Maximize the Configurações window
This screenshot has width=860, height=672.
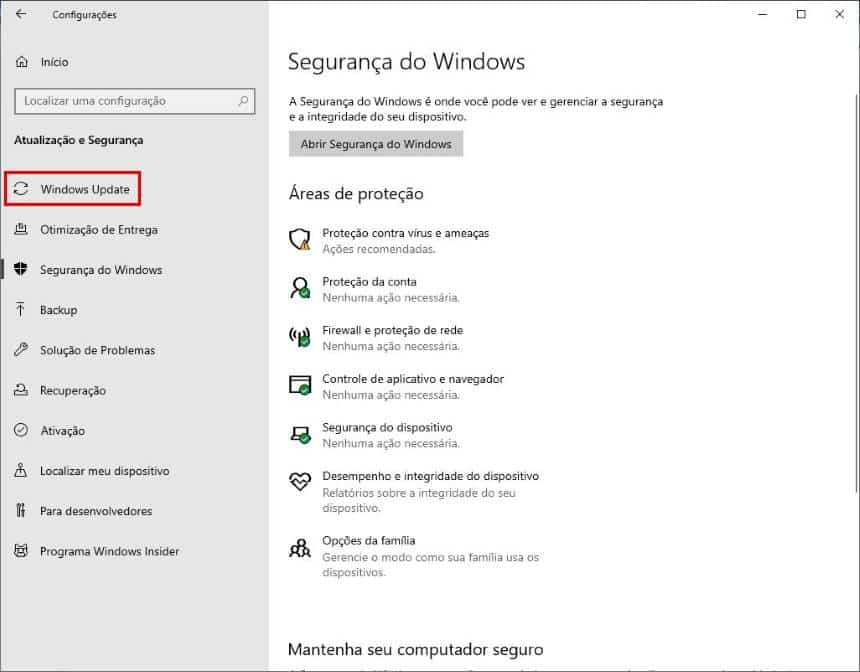point(801,14)
